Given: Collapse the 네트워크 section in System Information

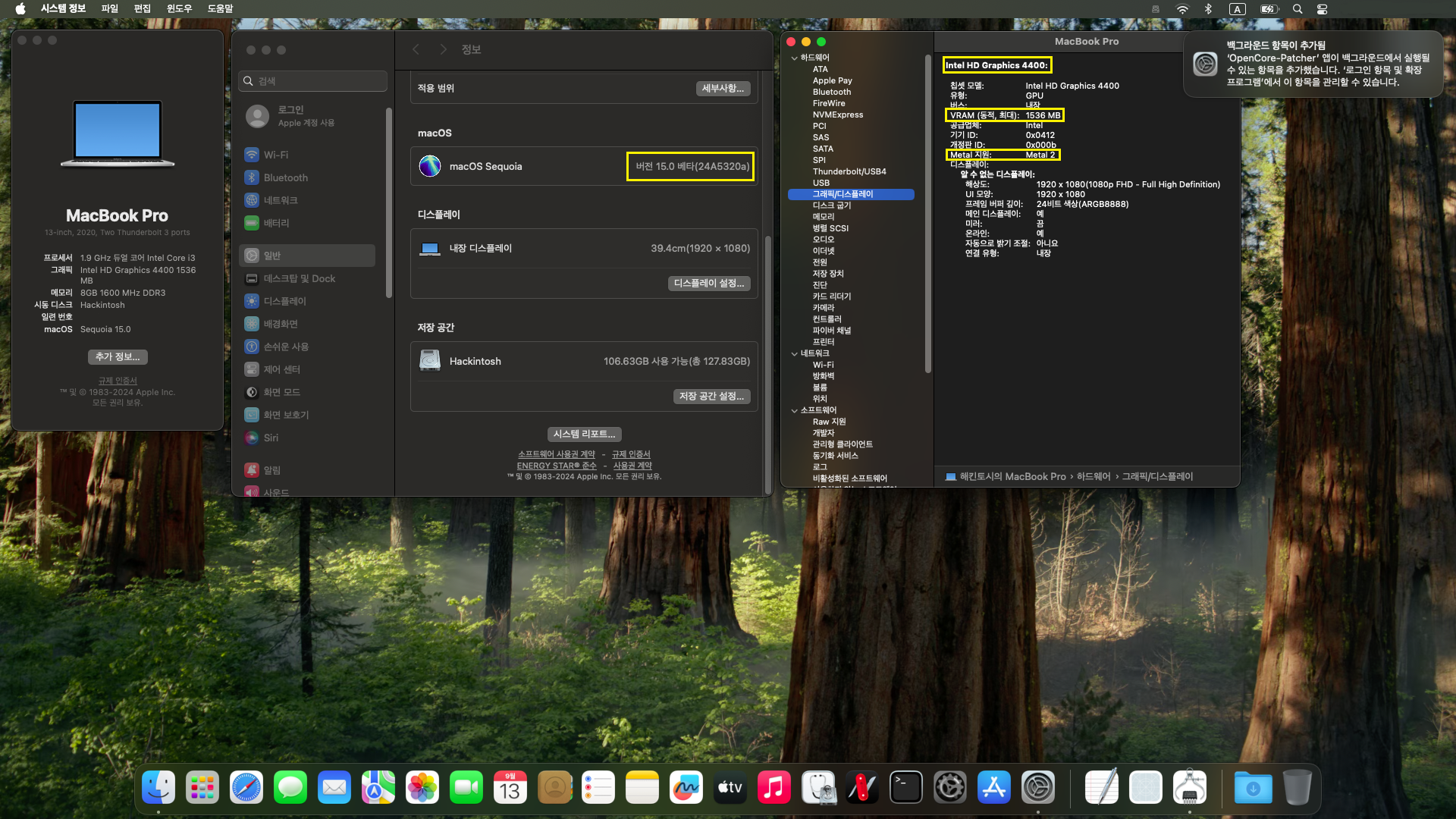Looking at the screenshot, I should pos(794,353).
